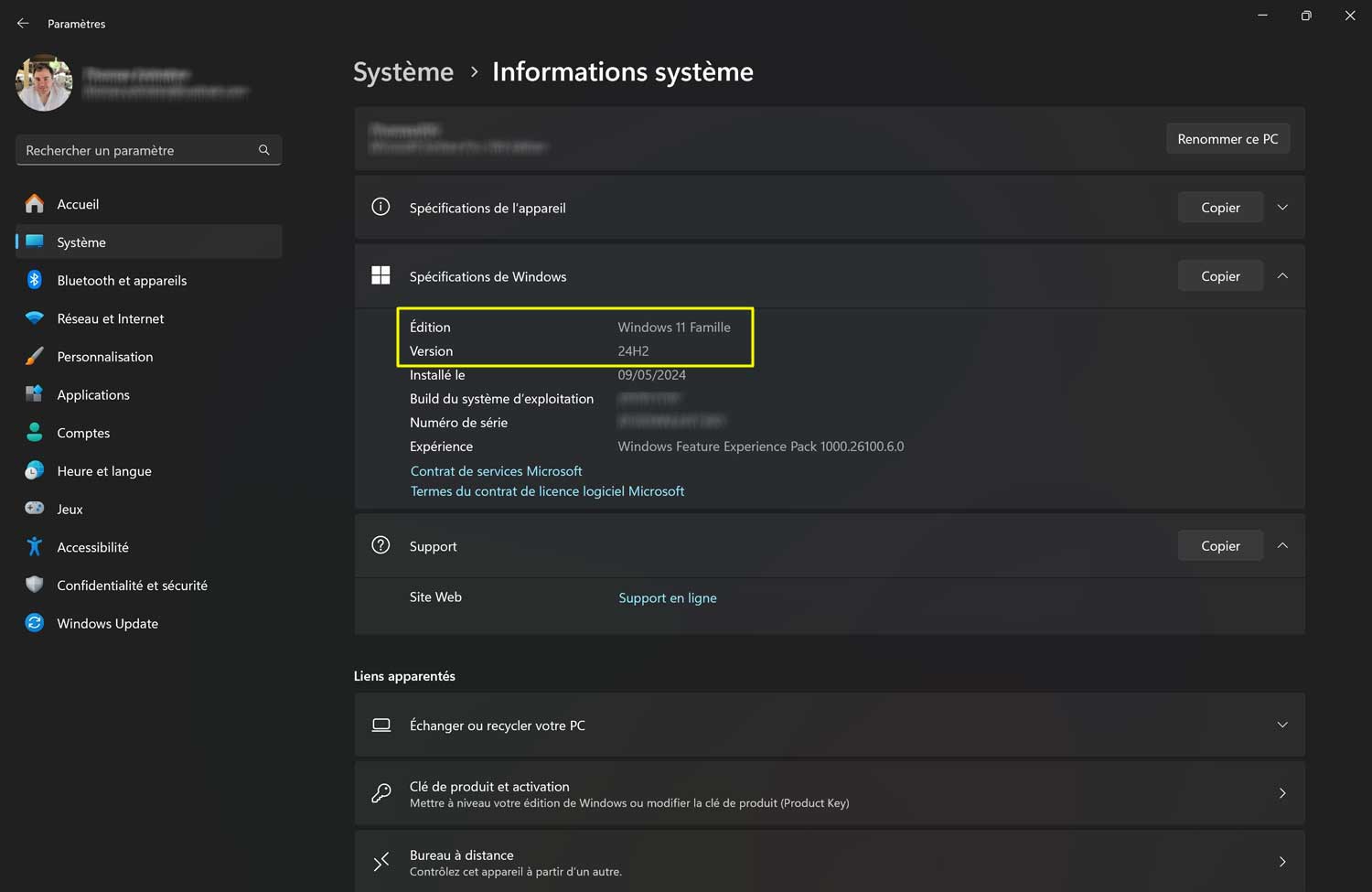Click the Rechercher un paramètre search field

click(x=137, y=150)
